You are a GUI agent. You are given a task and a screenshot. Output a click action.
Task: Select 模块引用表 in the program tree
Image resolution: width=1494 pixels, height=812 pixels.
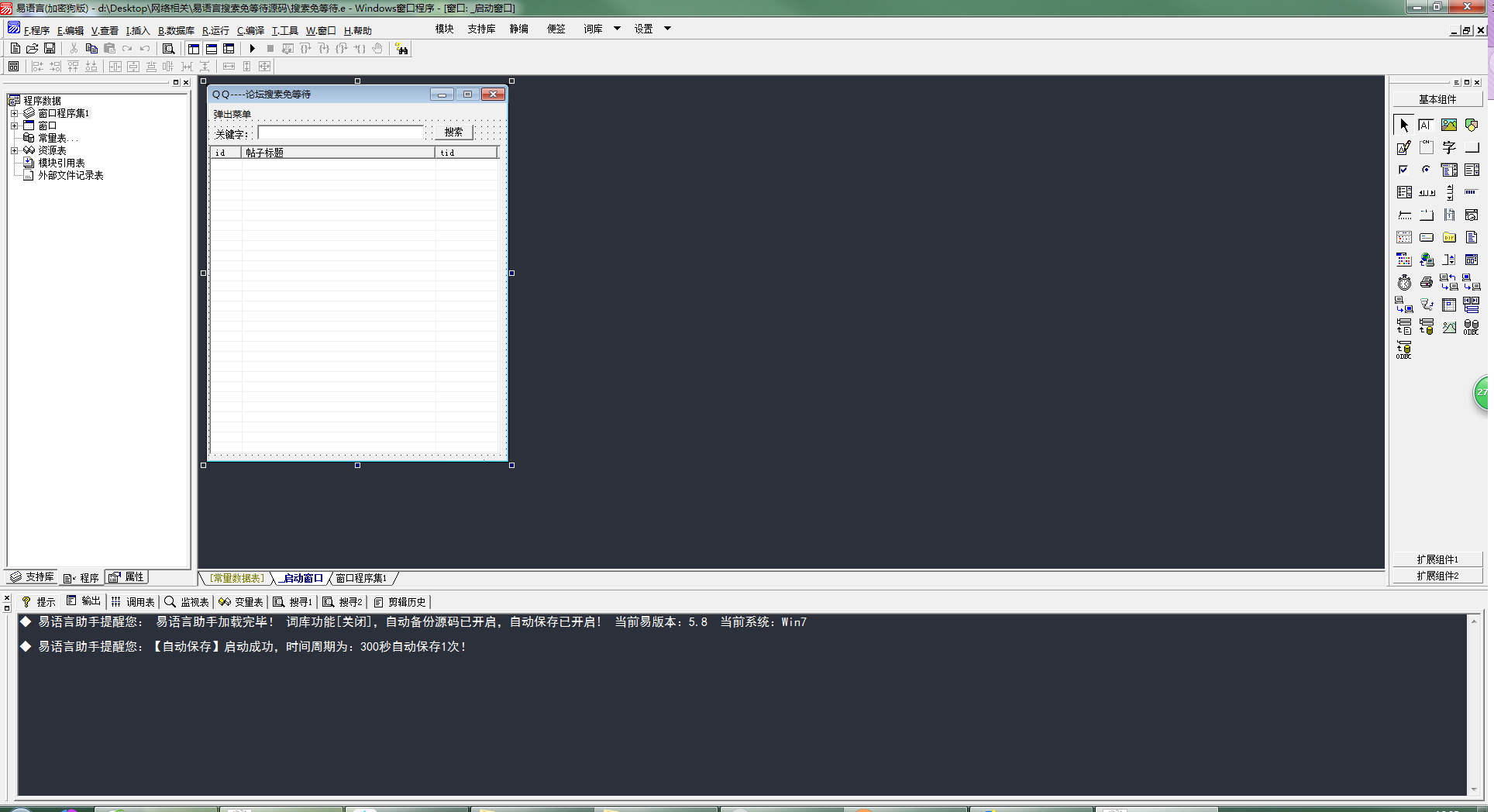coord(61,163)
